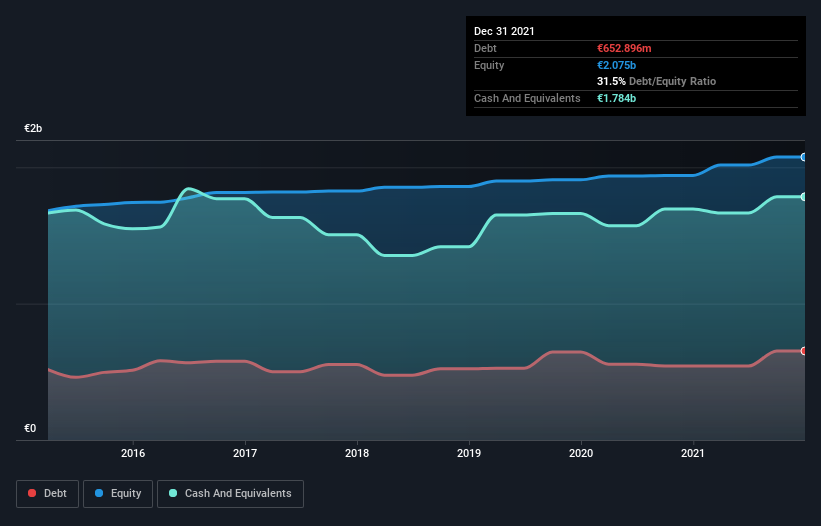Click the €1.784b cash value
The width and height of the screenshot is (821, 526).
616,98
